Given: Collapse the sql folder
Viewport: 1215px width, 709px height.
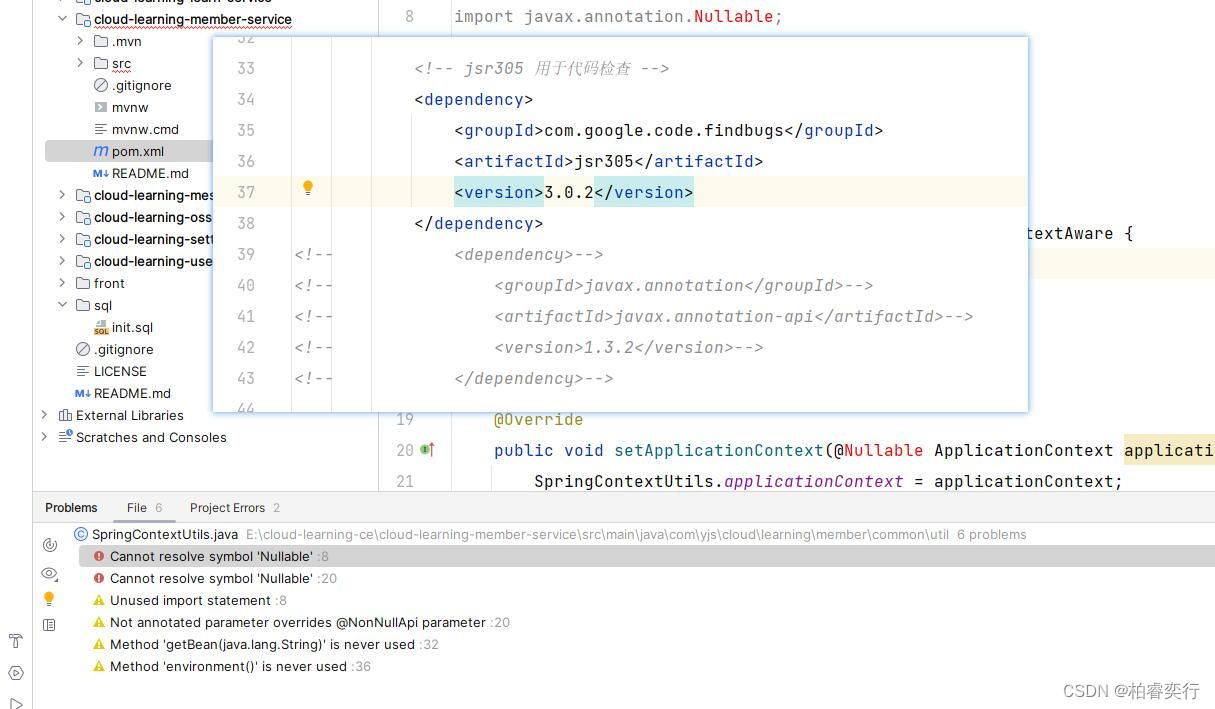Looking at the screenshot, I should point(62,305).
